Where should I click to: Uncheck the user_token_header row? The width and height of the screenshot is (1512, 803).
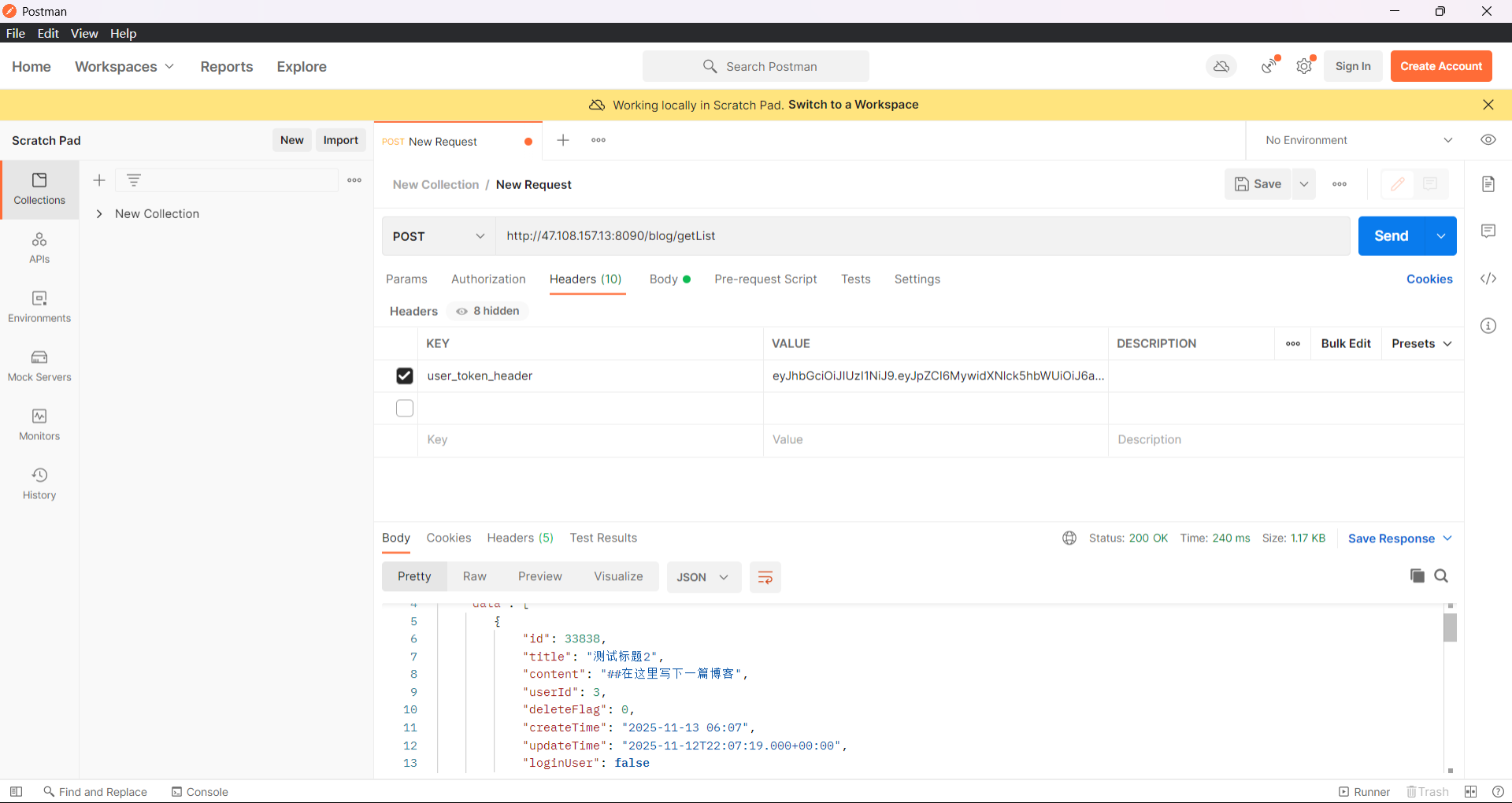[405, 376]
